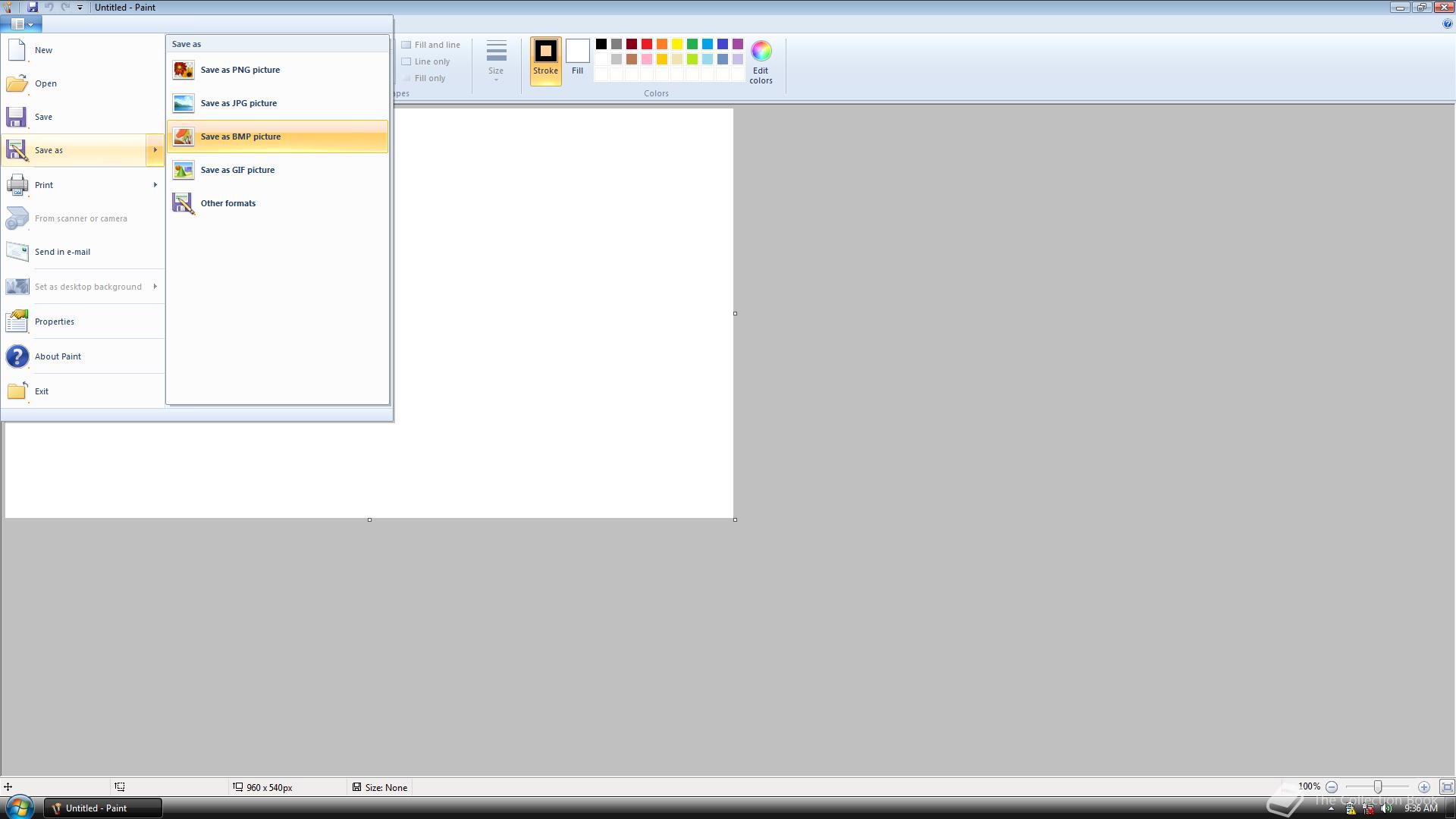Pick the green color swatch
The height and width of the screenshot is (819, 1456).
pyautogui.click(x=692, y=44)
